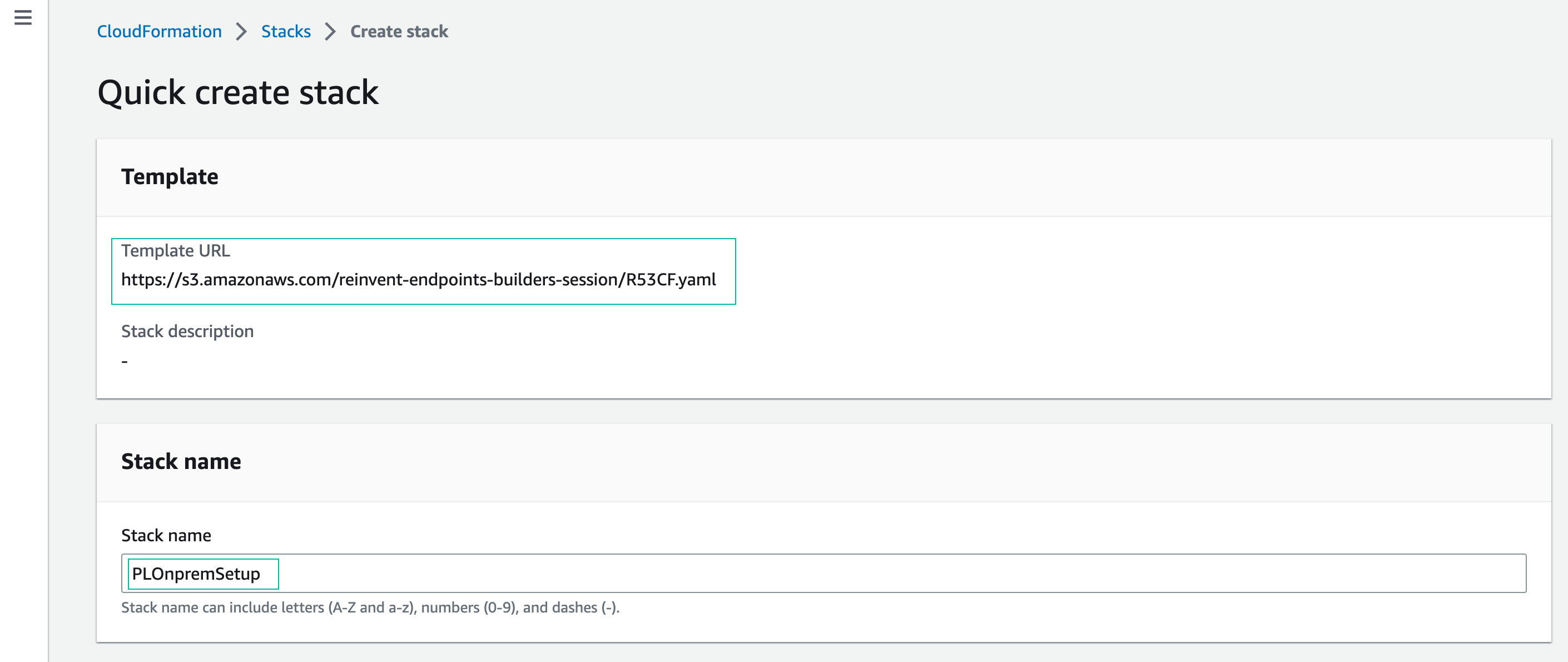The image size is (1568, 662).
Task: Click the Quick create stack page title
Action: pyautogui.click(x=238, y=92)
